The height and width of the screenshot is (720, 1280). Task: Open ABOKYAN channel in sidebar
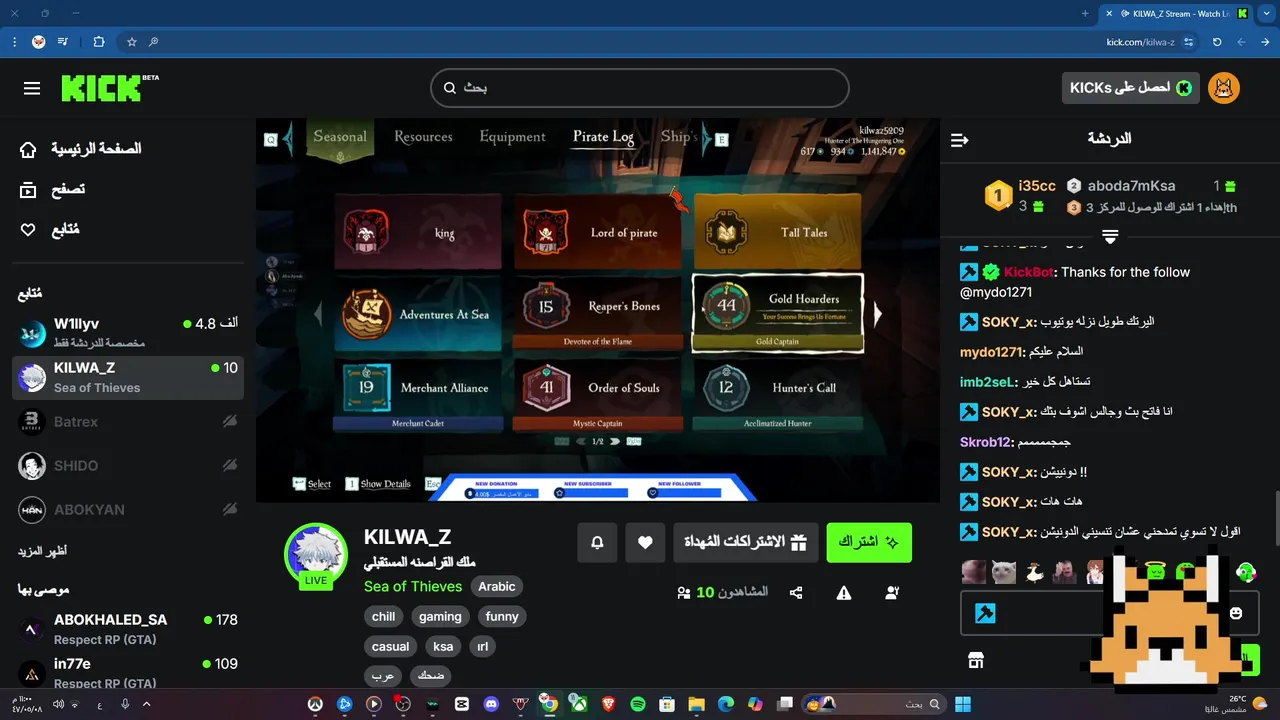tap(128, 510)
